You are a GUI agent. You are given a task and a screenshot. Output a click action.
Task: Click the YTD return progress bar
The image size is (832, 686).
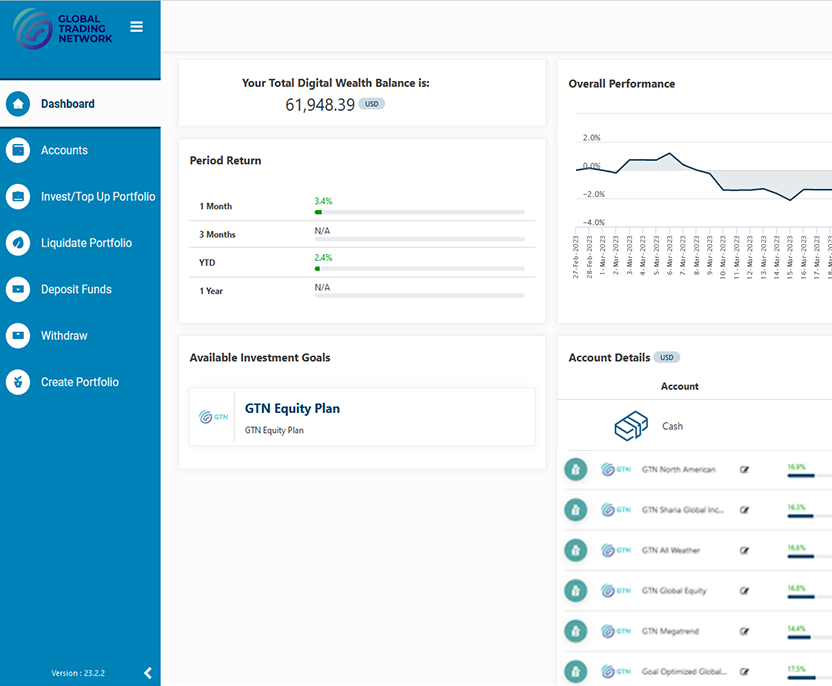420,269
